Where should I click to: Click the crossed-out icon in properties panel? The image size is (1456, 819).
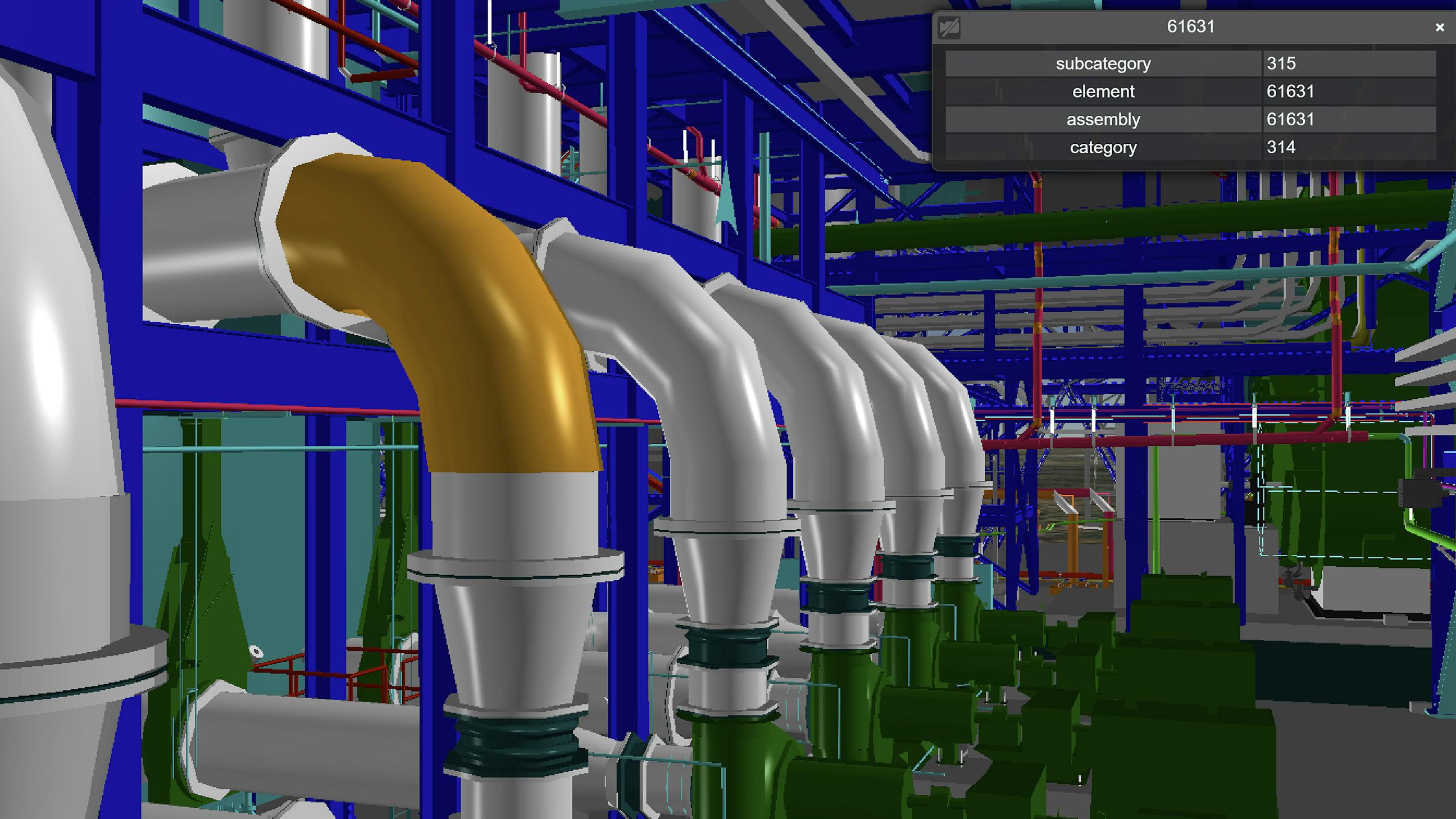coord(949,27)
